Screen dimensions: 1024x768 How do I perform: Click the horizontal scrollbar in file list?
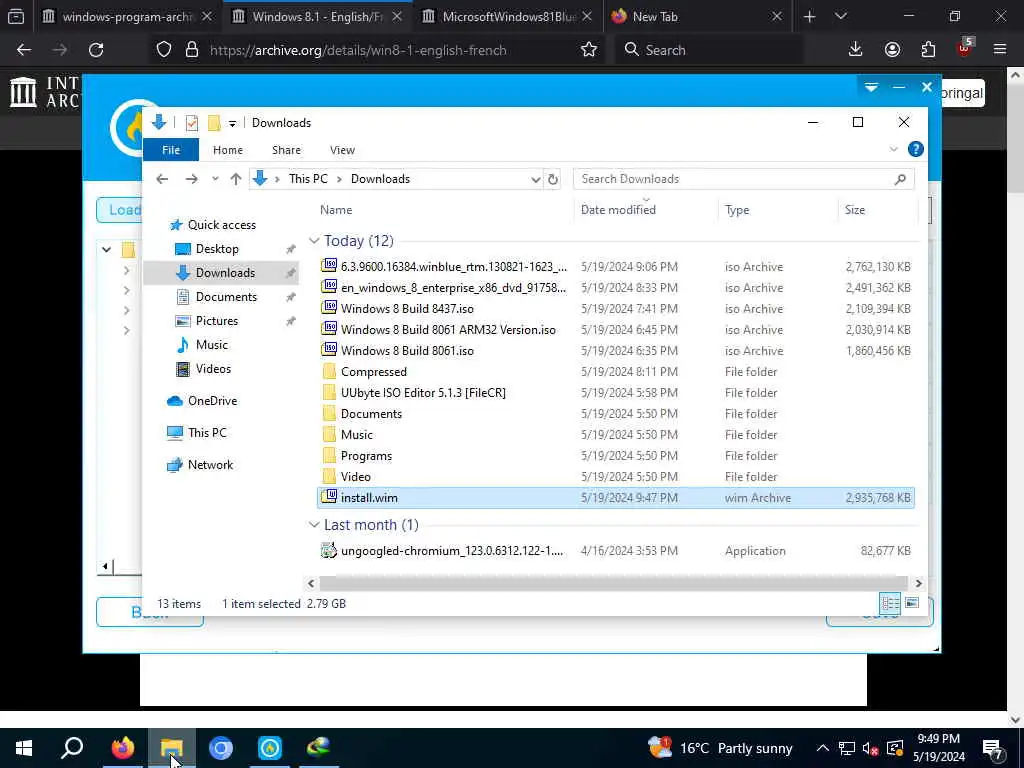[x=613, y=583]
